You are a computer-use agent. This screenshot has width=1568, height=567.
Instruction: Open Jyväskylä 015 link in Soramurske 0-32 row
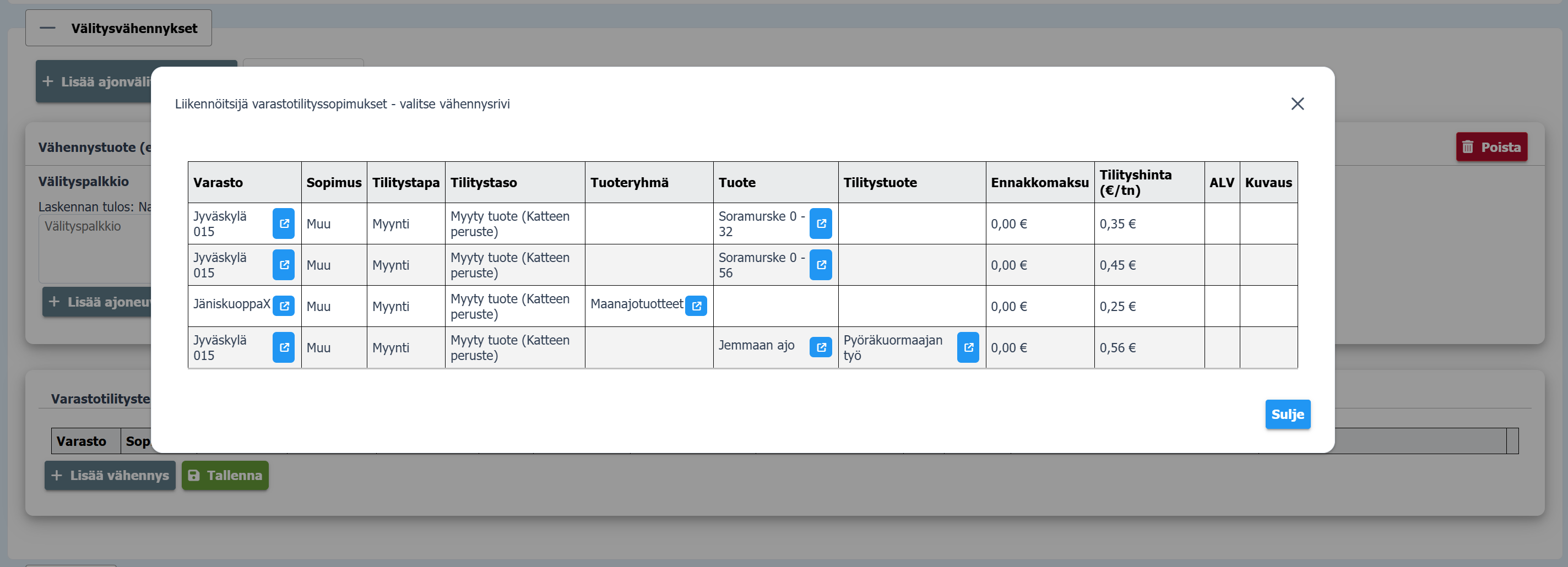(x=283, y=223)
